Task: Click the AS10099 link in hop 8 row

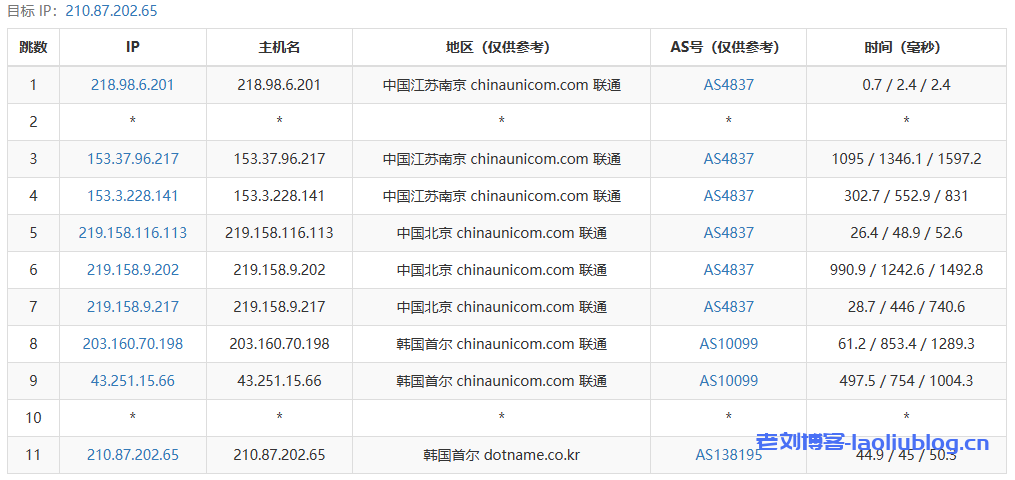Action: (728, 344)
